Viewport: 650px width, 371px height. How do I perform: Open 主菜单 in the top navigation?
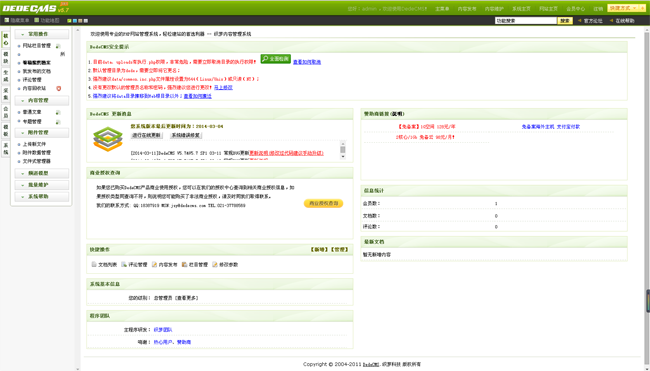442,9
